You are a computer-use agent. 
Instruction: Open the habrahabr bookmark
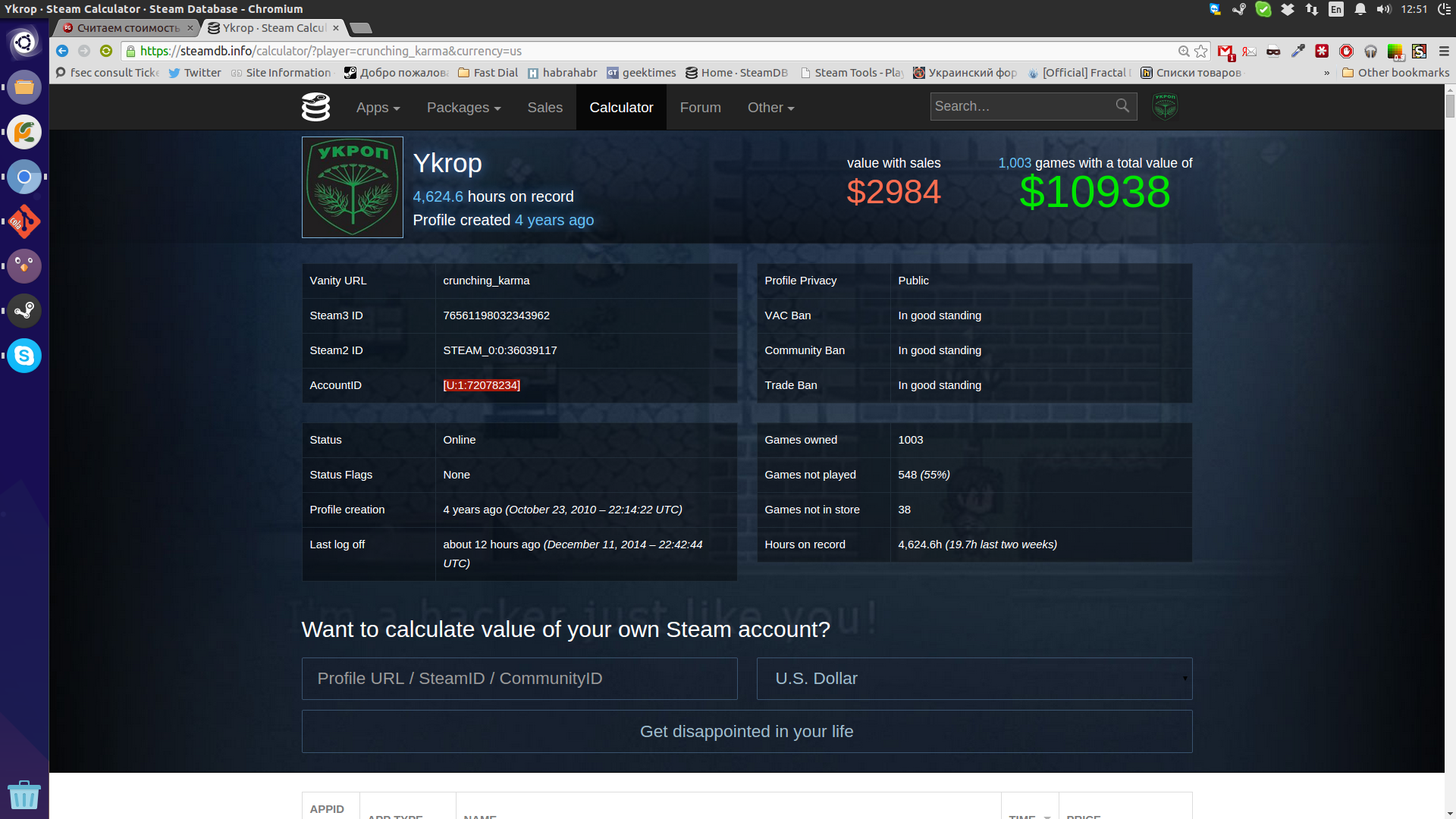point(563,73)
